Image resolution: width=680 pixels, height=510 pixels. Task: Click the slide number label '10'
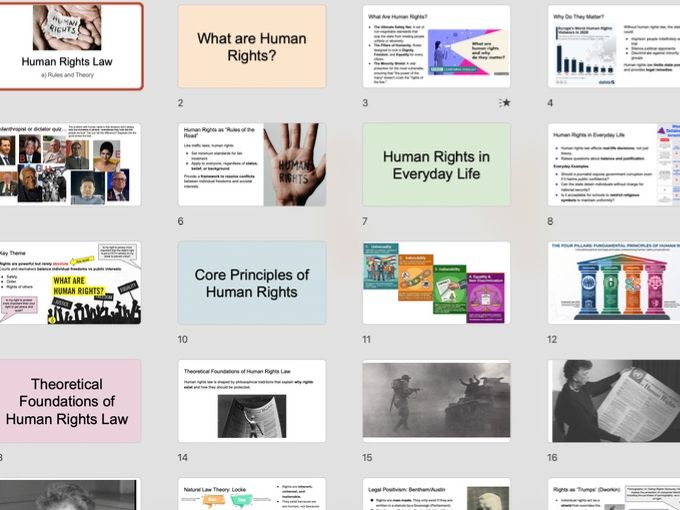coord(183,340)
